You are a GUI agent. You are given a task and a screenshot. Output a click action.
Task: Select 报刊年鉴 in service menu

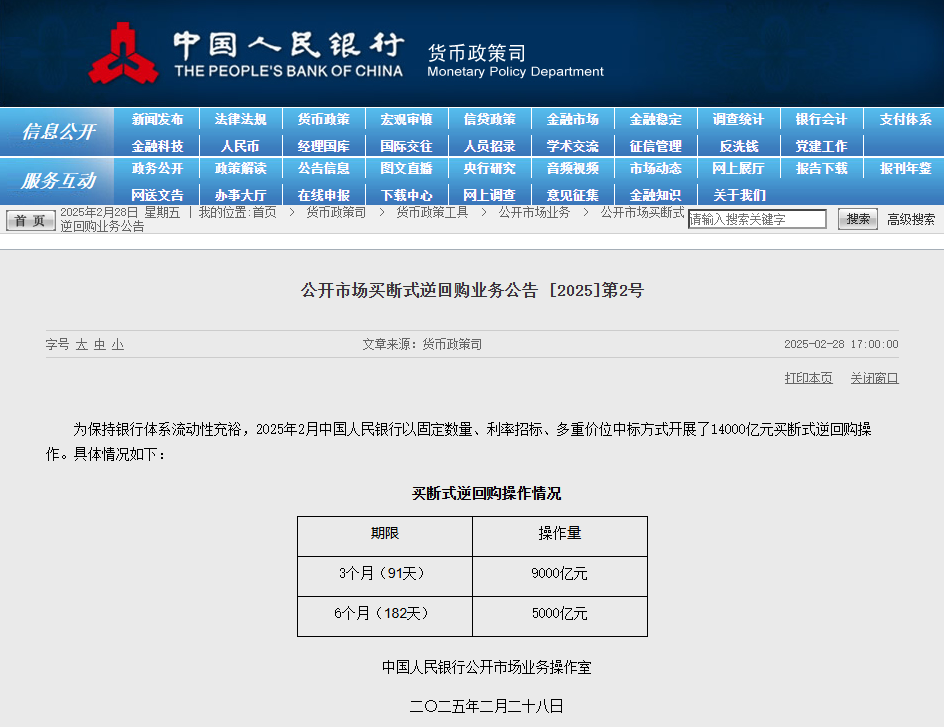(x=905, y=169)
